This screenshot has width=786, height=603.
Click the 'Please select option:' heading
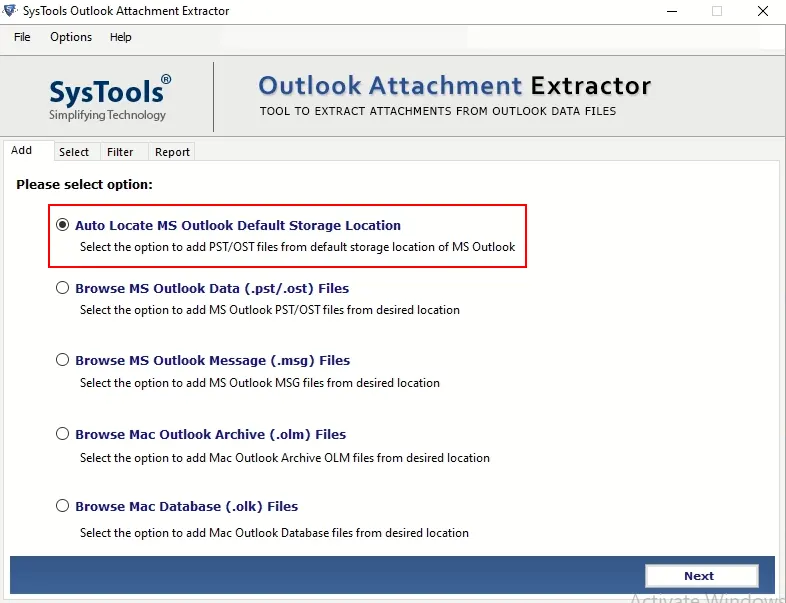tap(84, 184)
